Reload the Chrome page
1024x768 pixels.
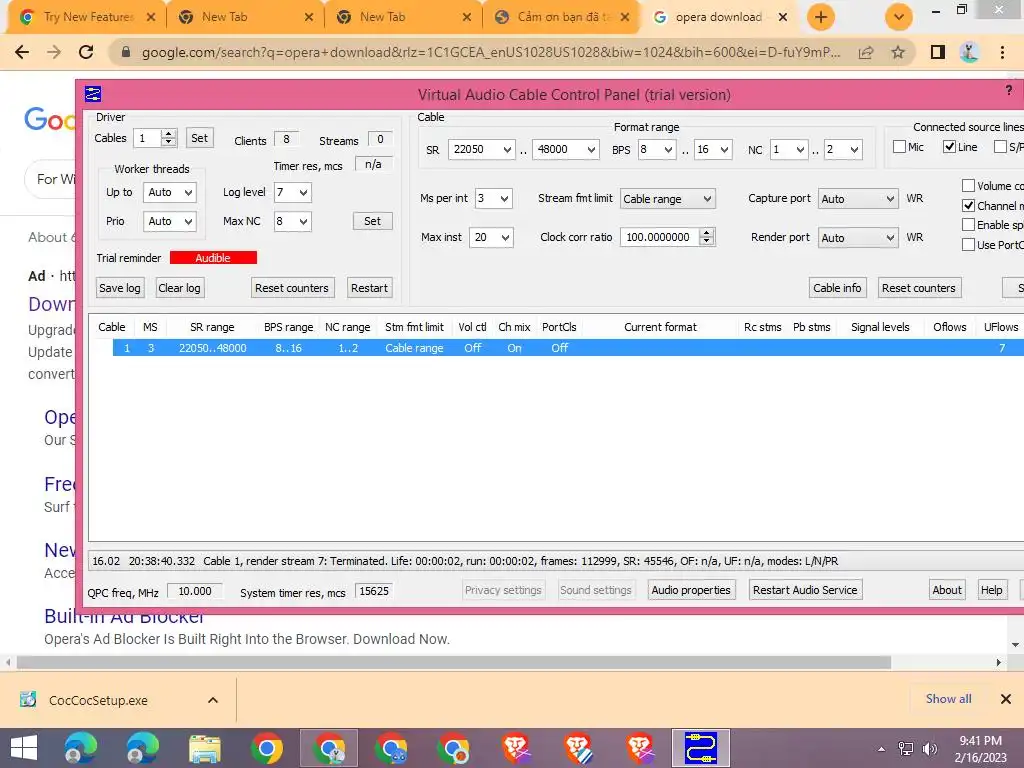[86, 52]
